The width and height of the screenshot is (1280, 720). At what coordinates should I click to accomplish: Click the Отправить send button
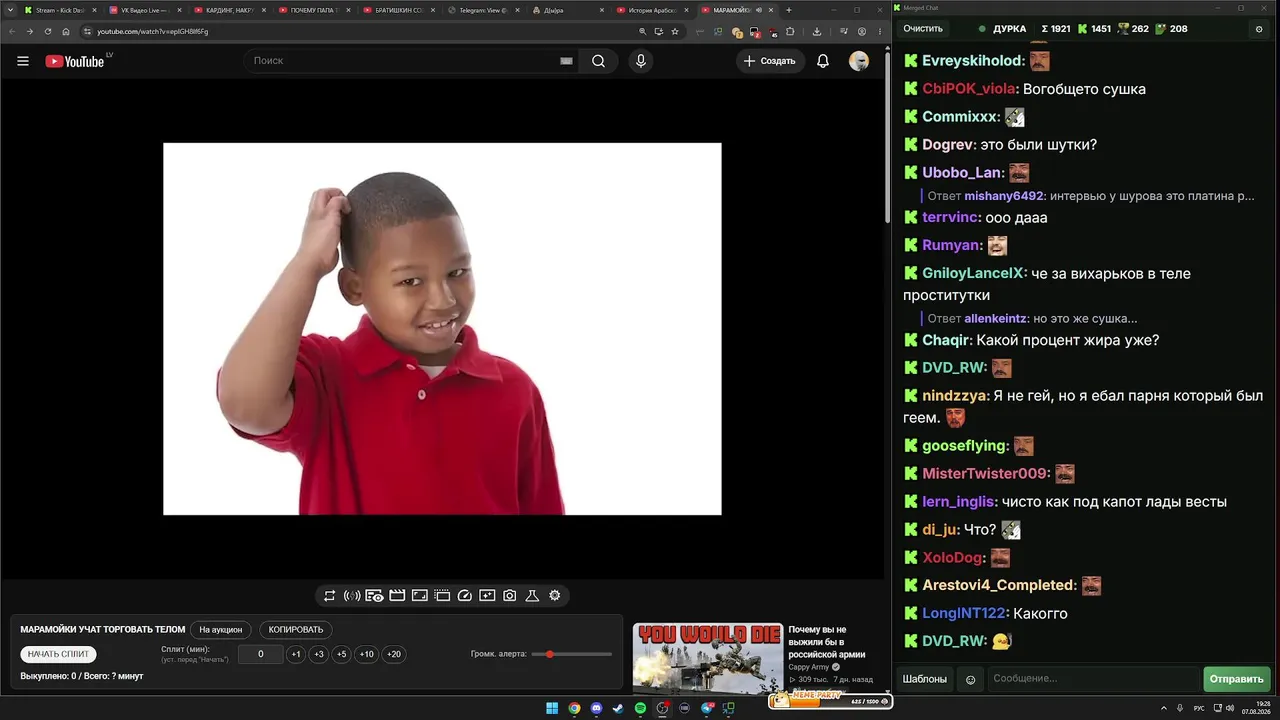coord(1237,680)
